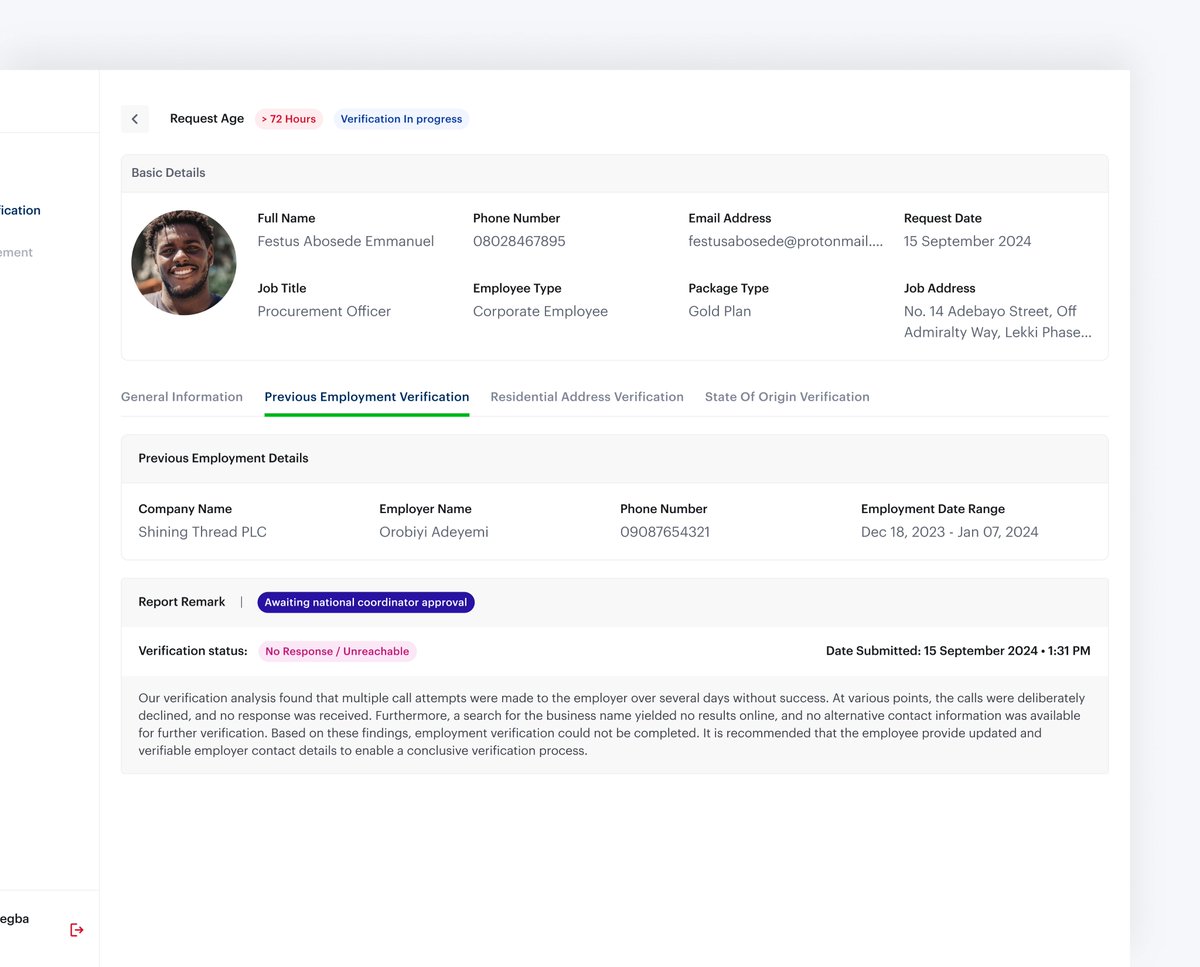Click Gold Plan package type

click(719, 311)
